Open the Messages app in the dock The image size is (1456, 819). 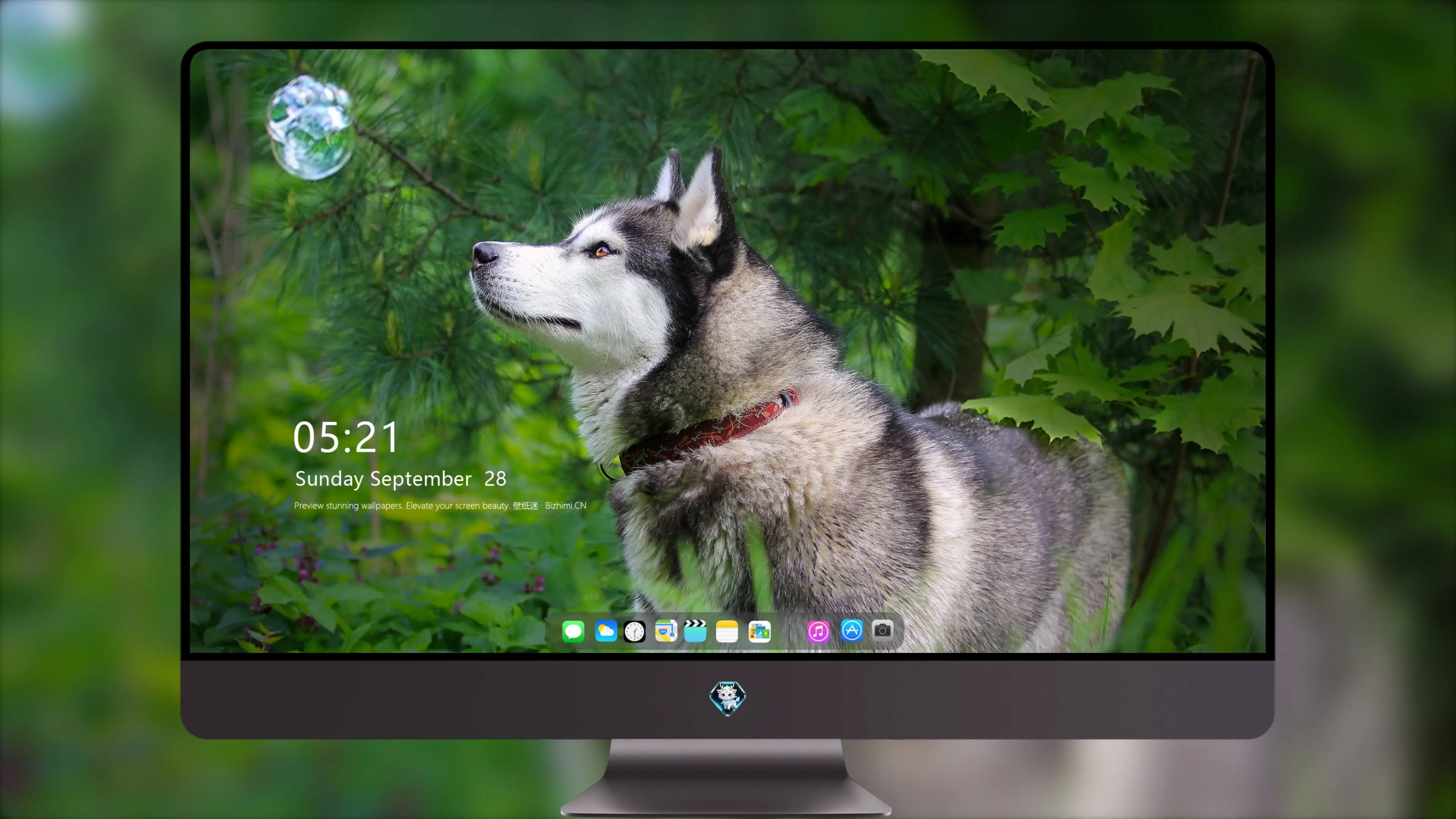[573, 631]
